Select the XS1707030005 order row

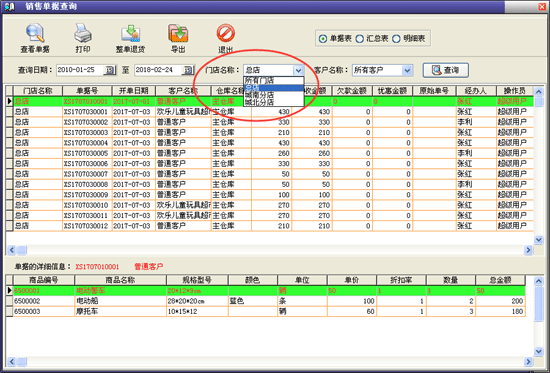pos(270,153)
